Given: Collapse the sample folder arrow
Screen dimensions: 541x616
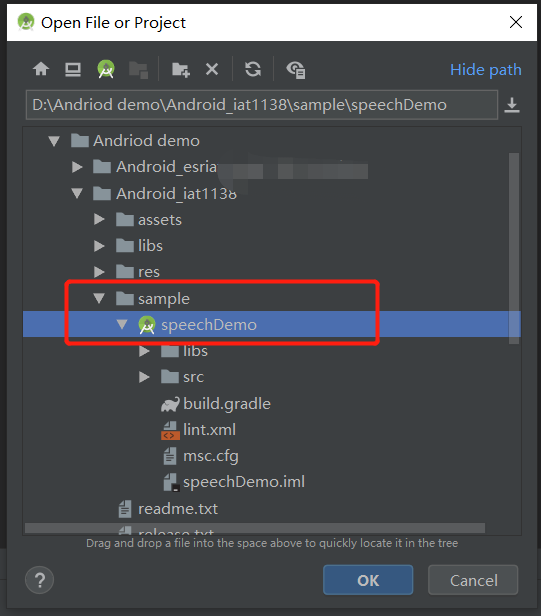Looking at the screenshot, I should coord(99,298).
